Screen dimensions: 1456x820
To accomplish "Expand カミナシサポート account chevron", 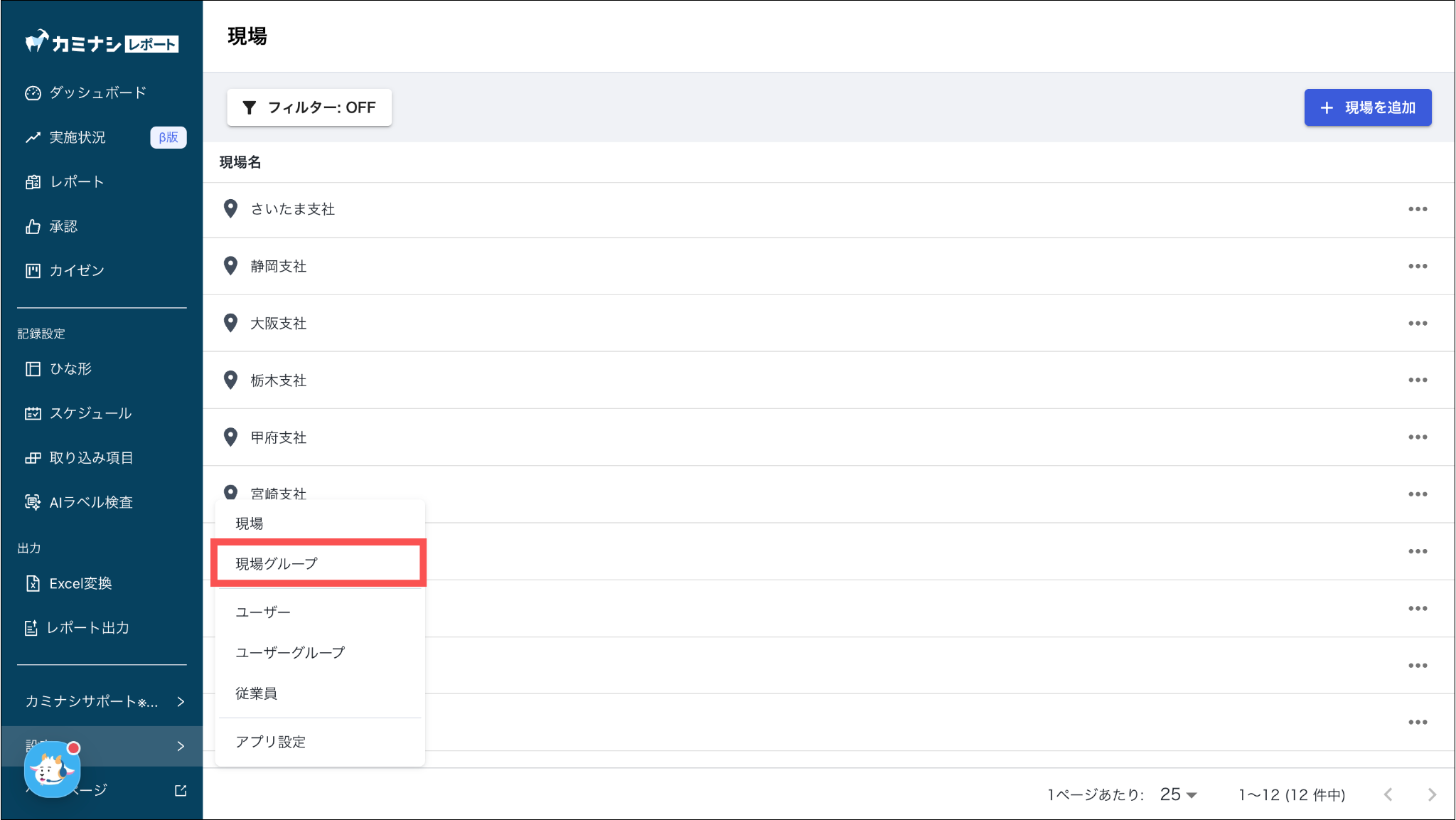I will point(181,702).
